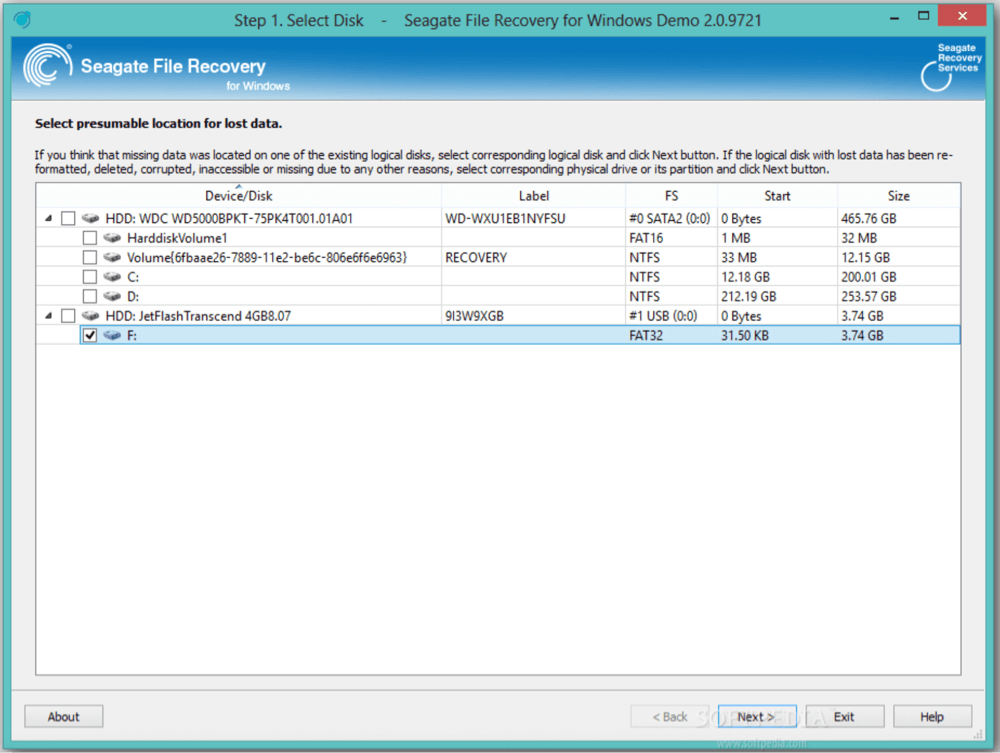Select the F: FAT32 row
This screenshot has height=753, width=1000.
(x=400, y=336)
